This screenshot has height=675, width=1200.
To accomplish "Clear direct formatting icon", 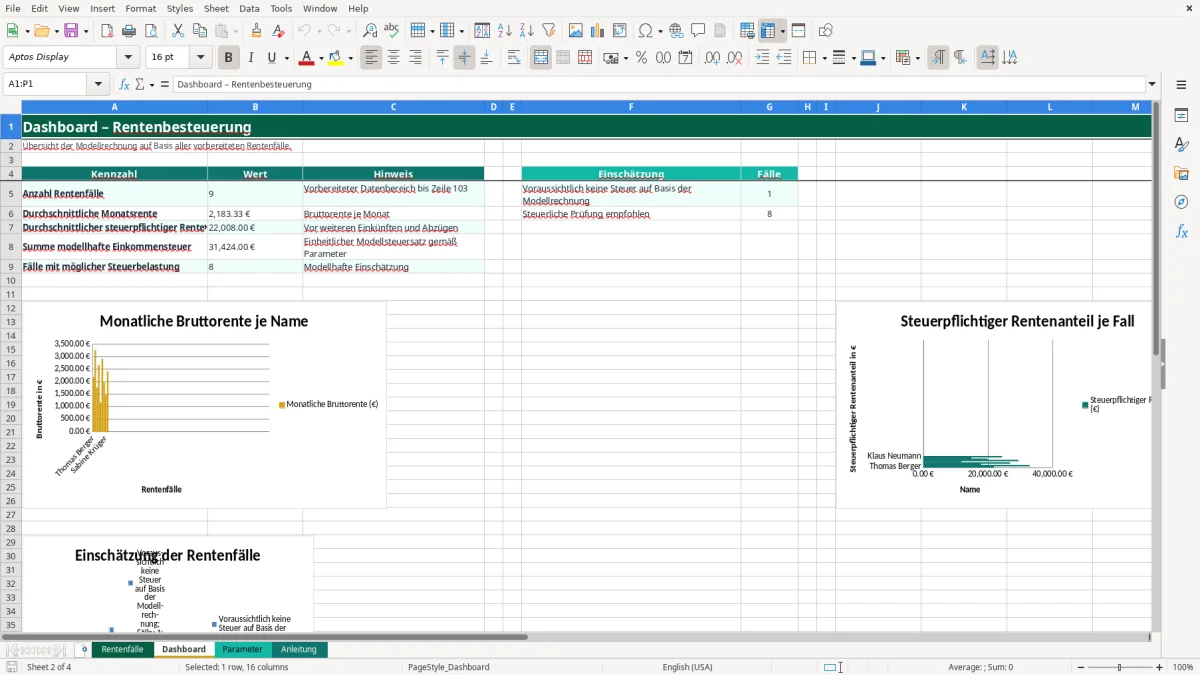I will (278, 31).
